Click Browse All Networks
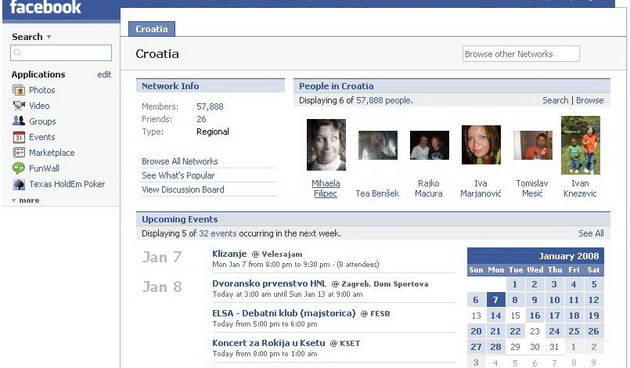Screen dimensions: 630x368 click(180, 161)
